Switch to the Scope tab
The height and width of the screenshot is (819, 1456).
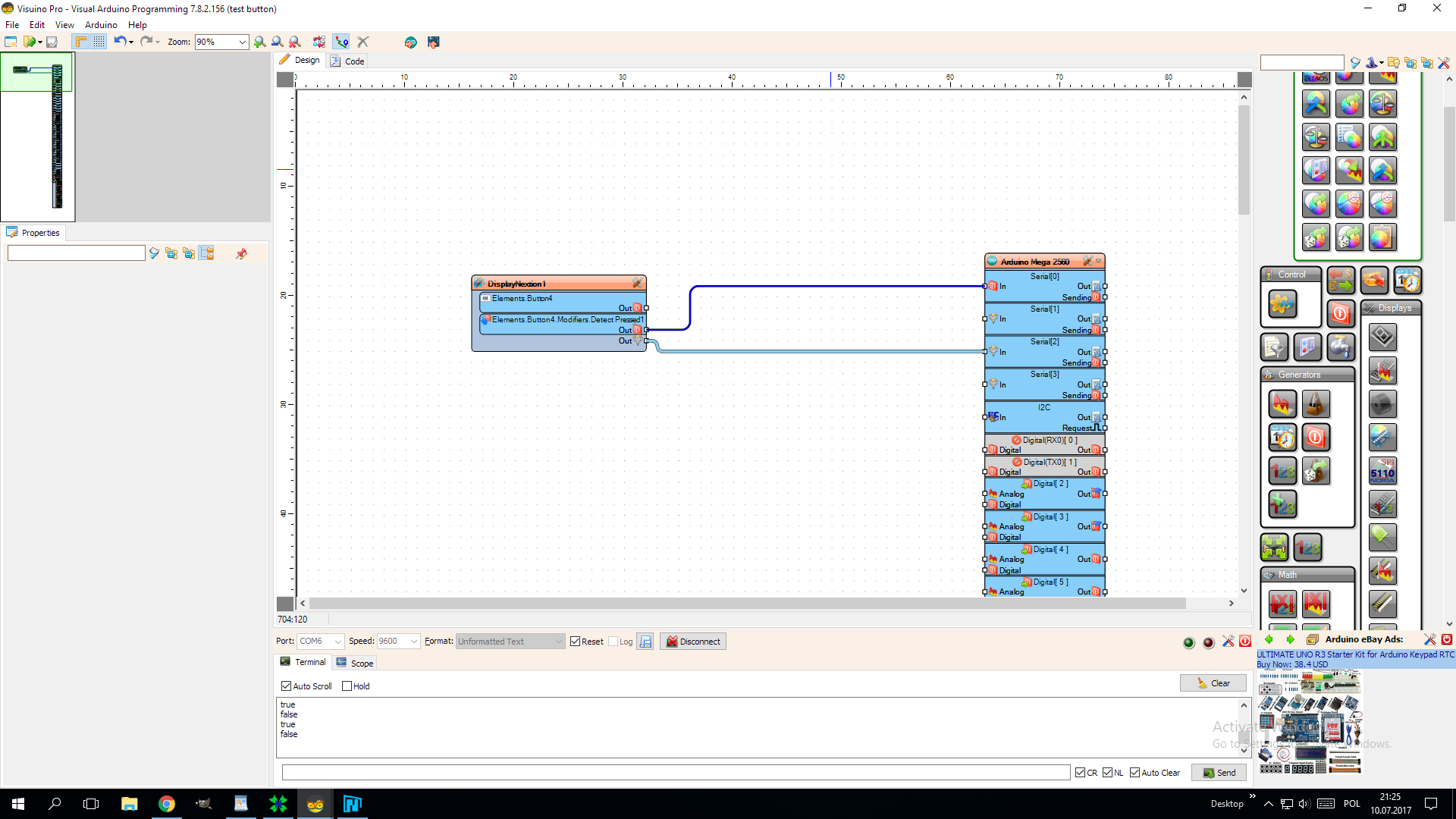[355, 664]
